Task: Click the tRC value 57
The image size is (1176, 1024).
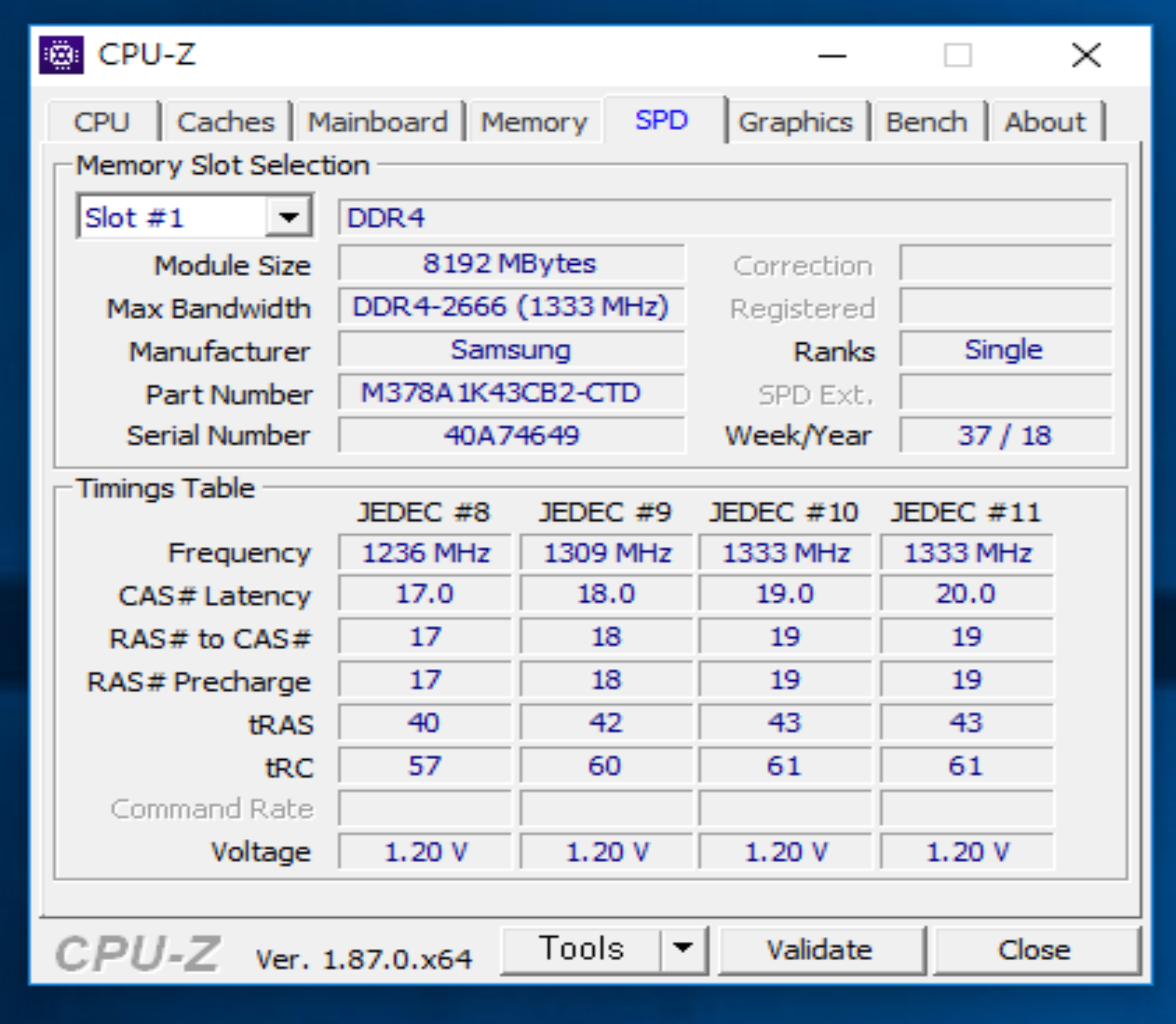Action: (425, 766)
